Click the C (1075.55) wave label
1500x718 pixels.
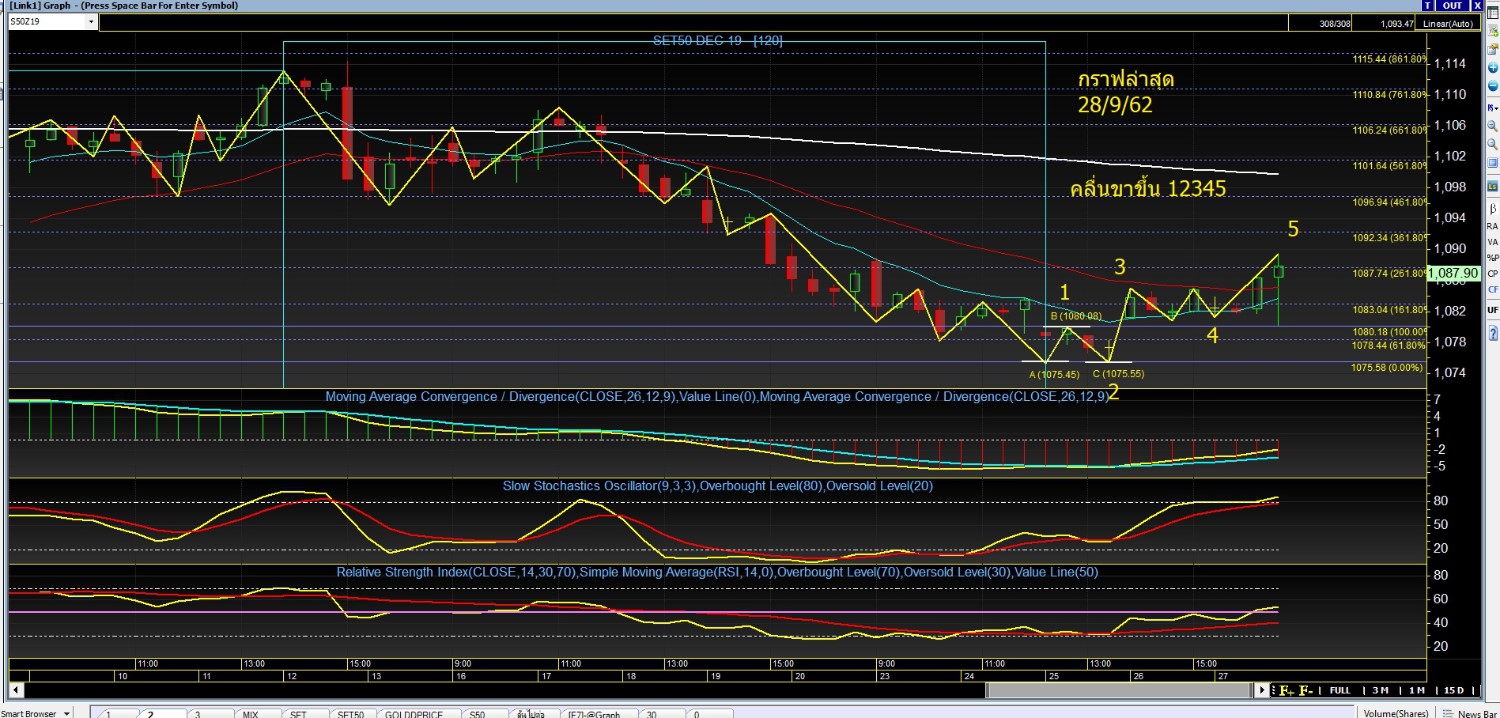(1118, 375)
